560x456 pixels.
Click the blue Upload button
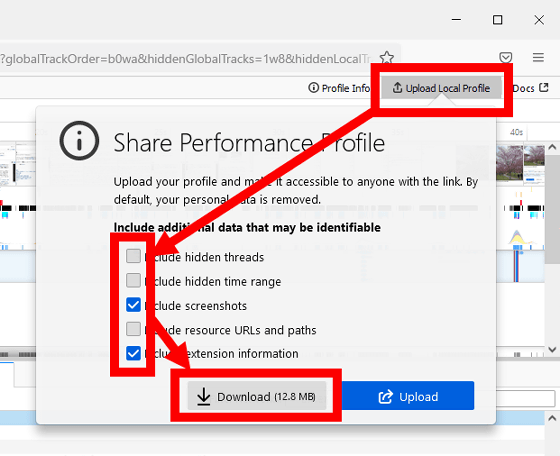coord(408,396)
